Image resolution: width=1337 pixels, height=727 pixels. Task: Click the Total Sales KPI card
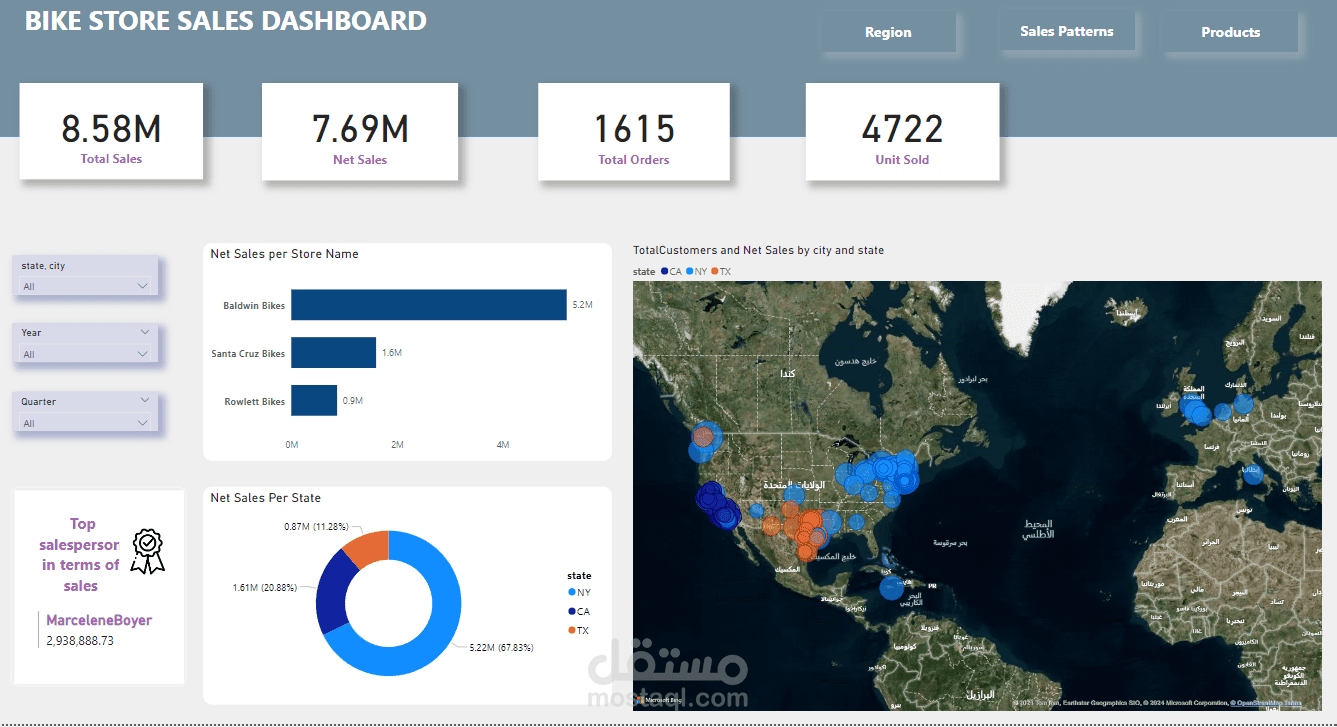point(110,130)
